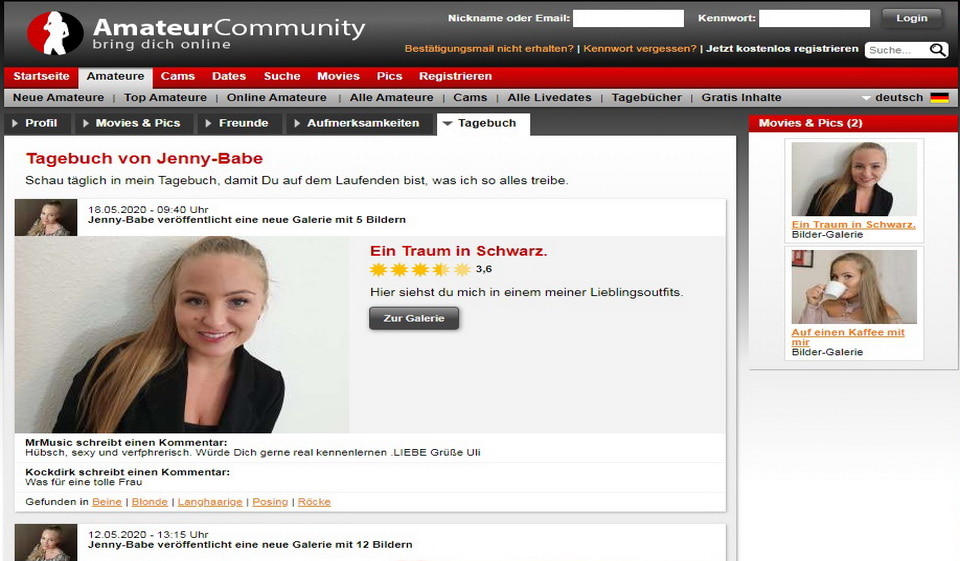The image size is (960, 561).
Task: Open the Posing tag link
Action: [x=270, y=502]
